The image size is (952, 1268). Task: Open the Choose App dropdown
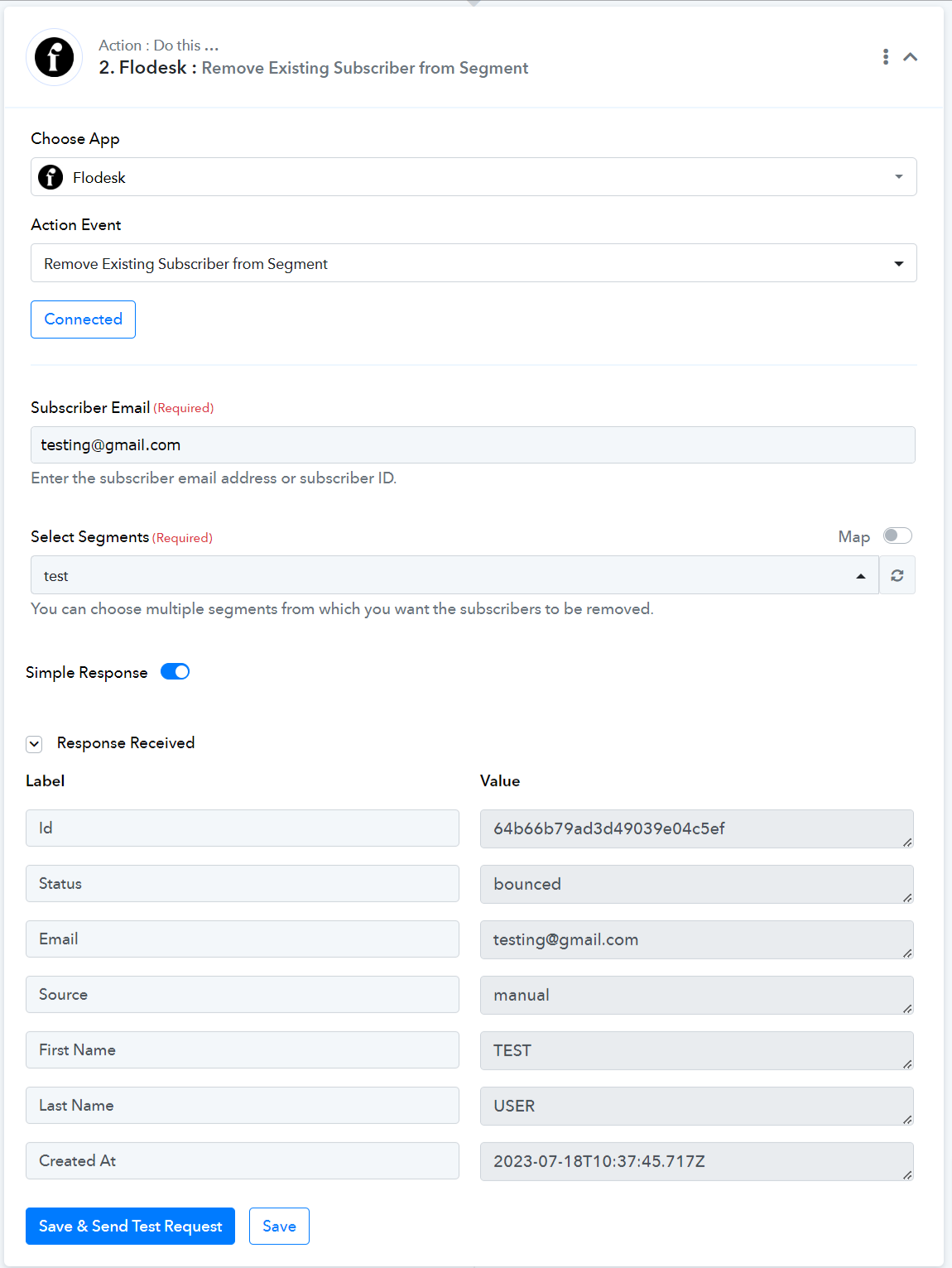(474, 177)
